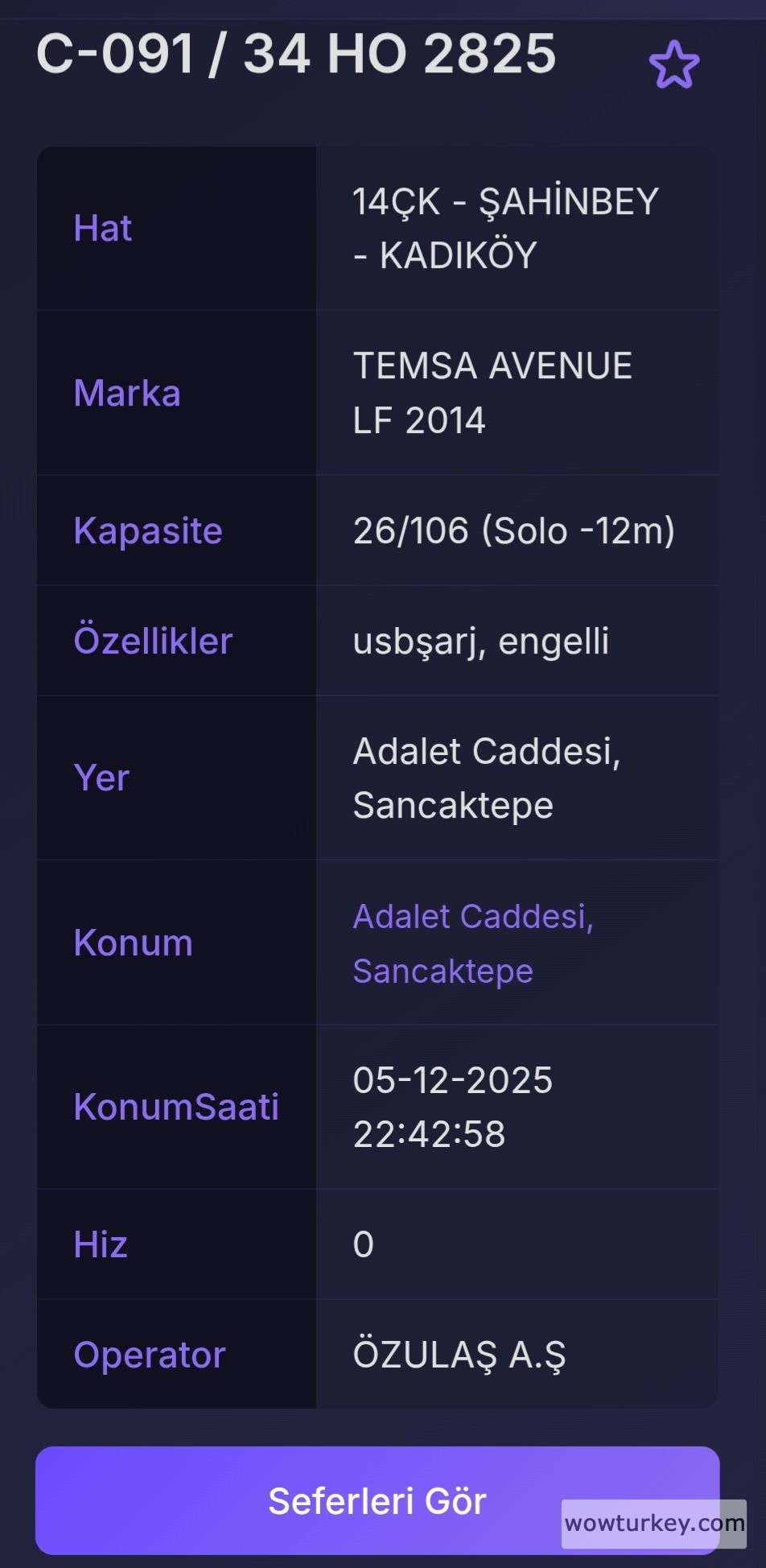
Task: Select the 05-12-2025 22:42:58 timestamp
Action: 452,1107
